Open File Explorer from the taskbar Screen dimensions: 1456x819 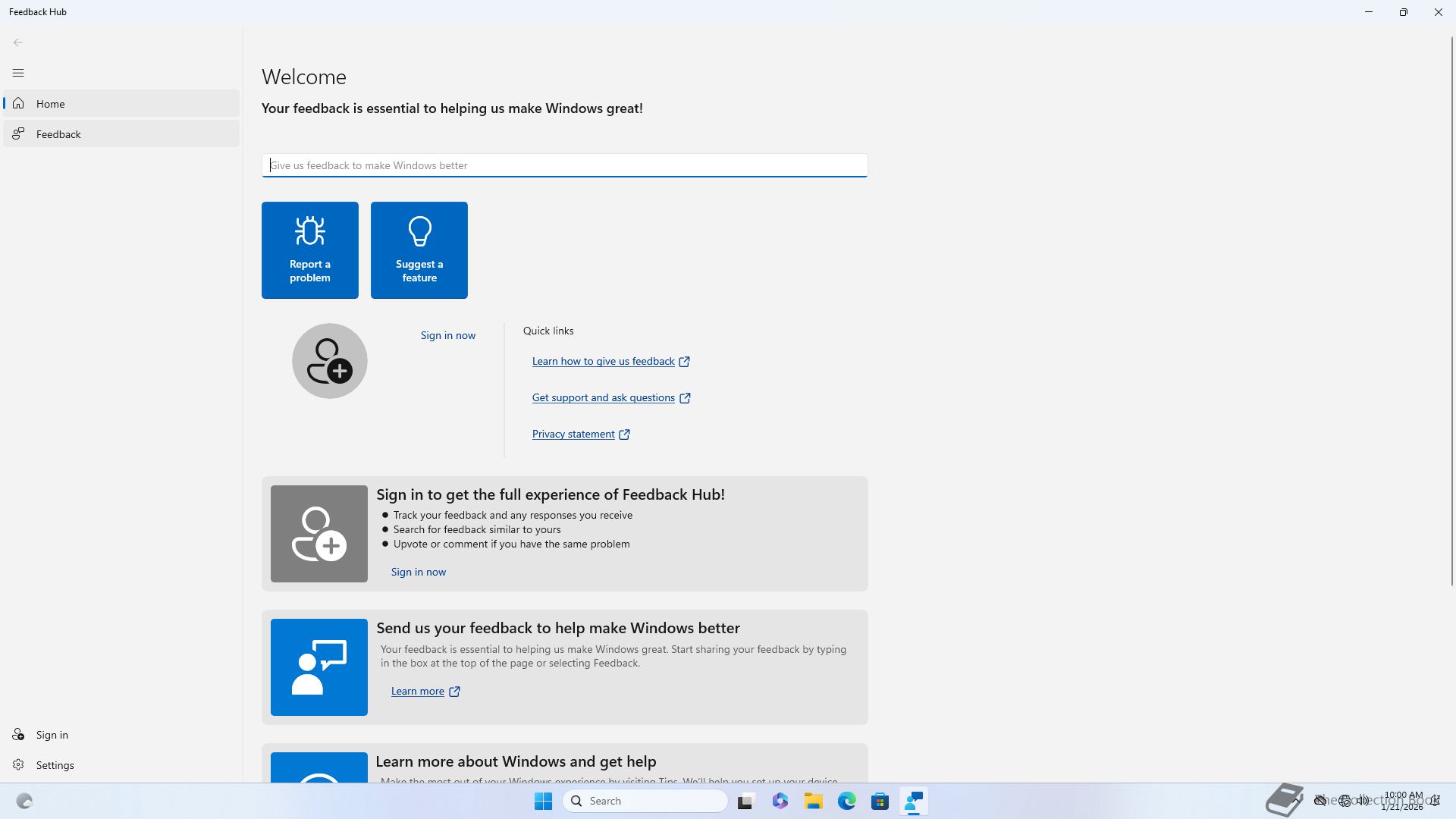(x=813, y=801)
